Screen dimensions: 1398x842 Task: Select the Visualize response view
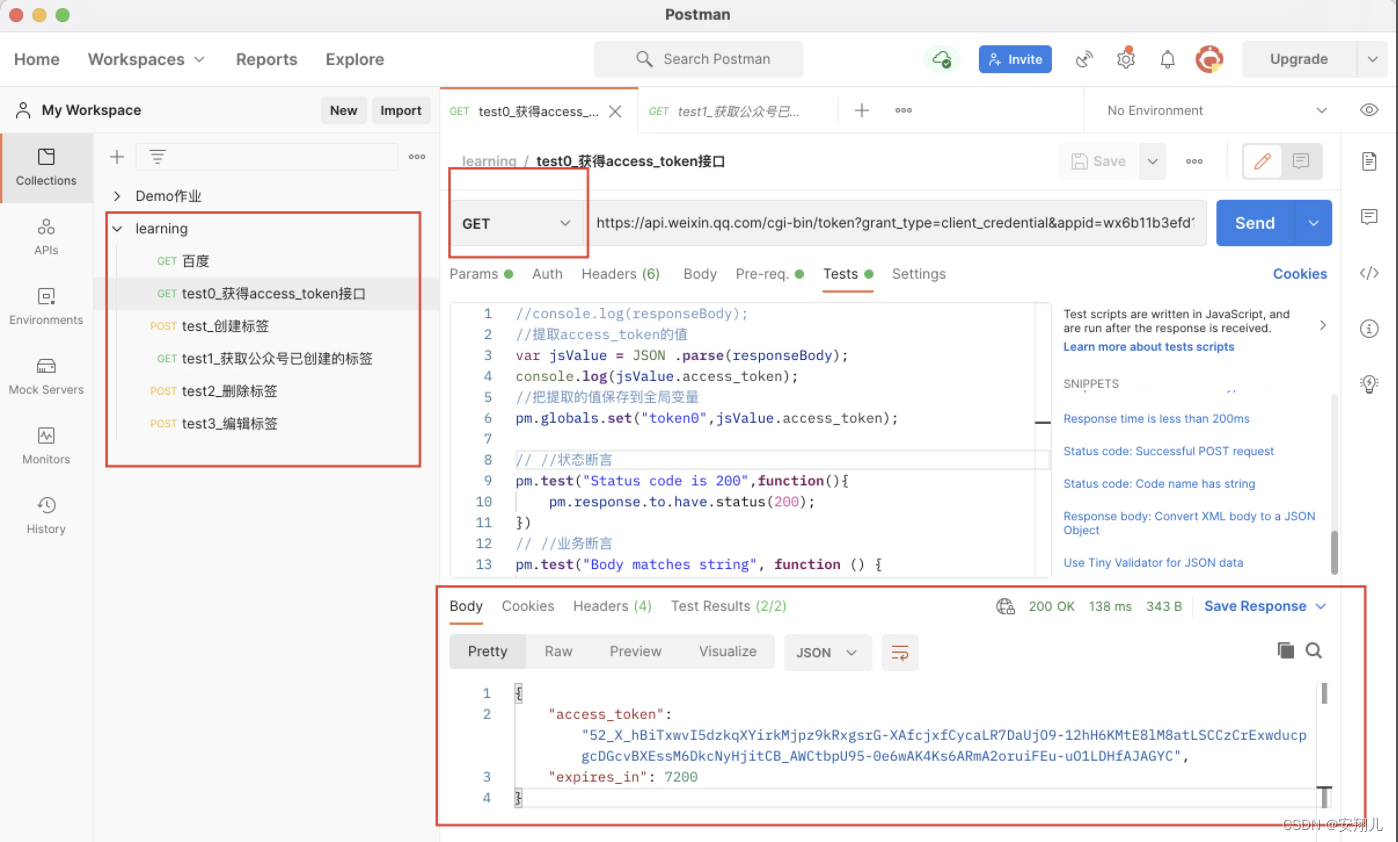(727, 651)
